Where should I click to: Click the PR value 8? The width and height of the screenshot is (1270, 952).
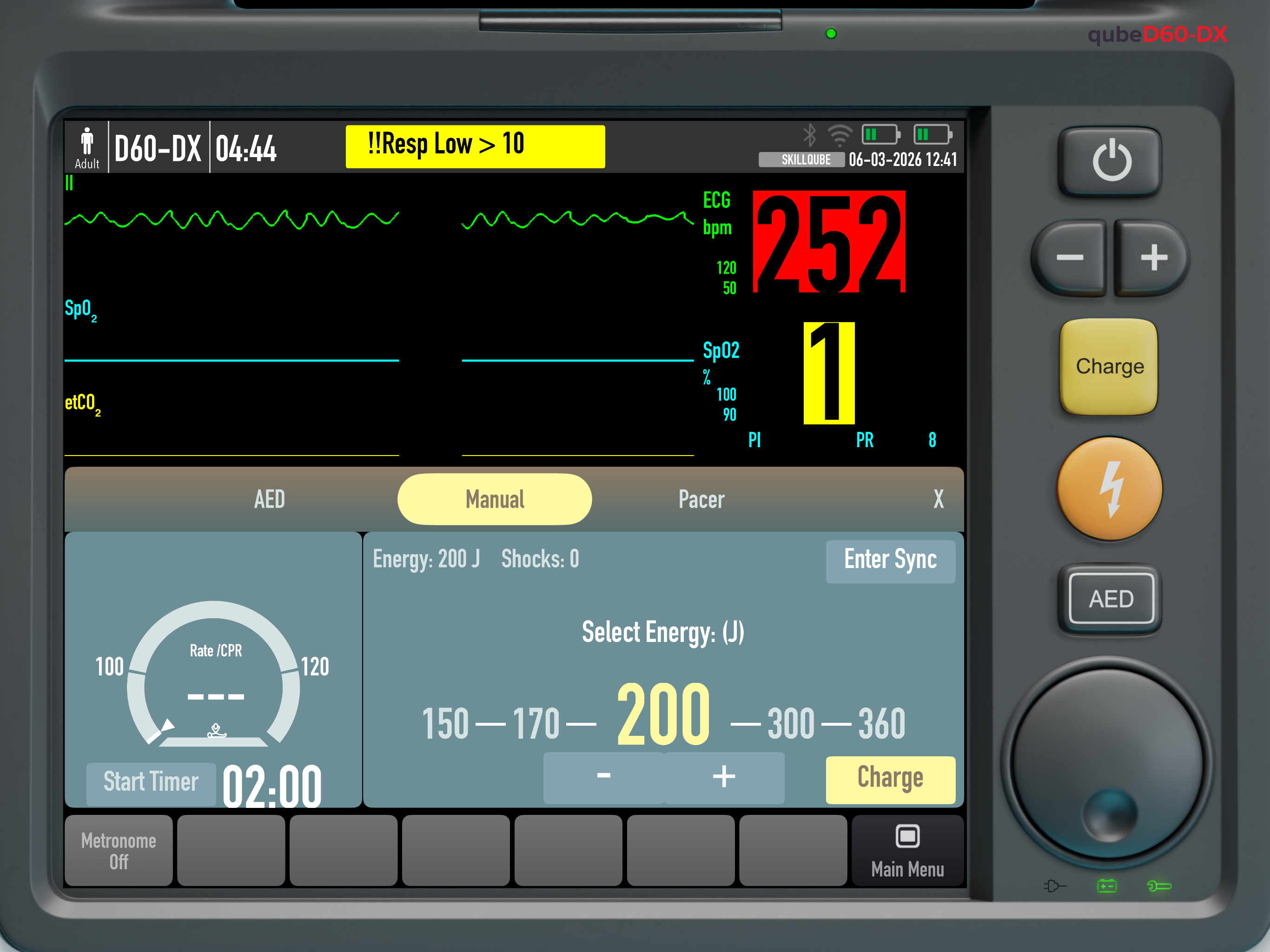932,440
